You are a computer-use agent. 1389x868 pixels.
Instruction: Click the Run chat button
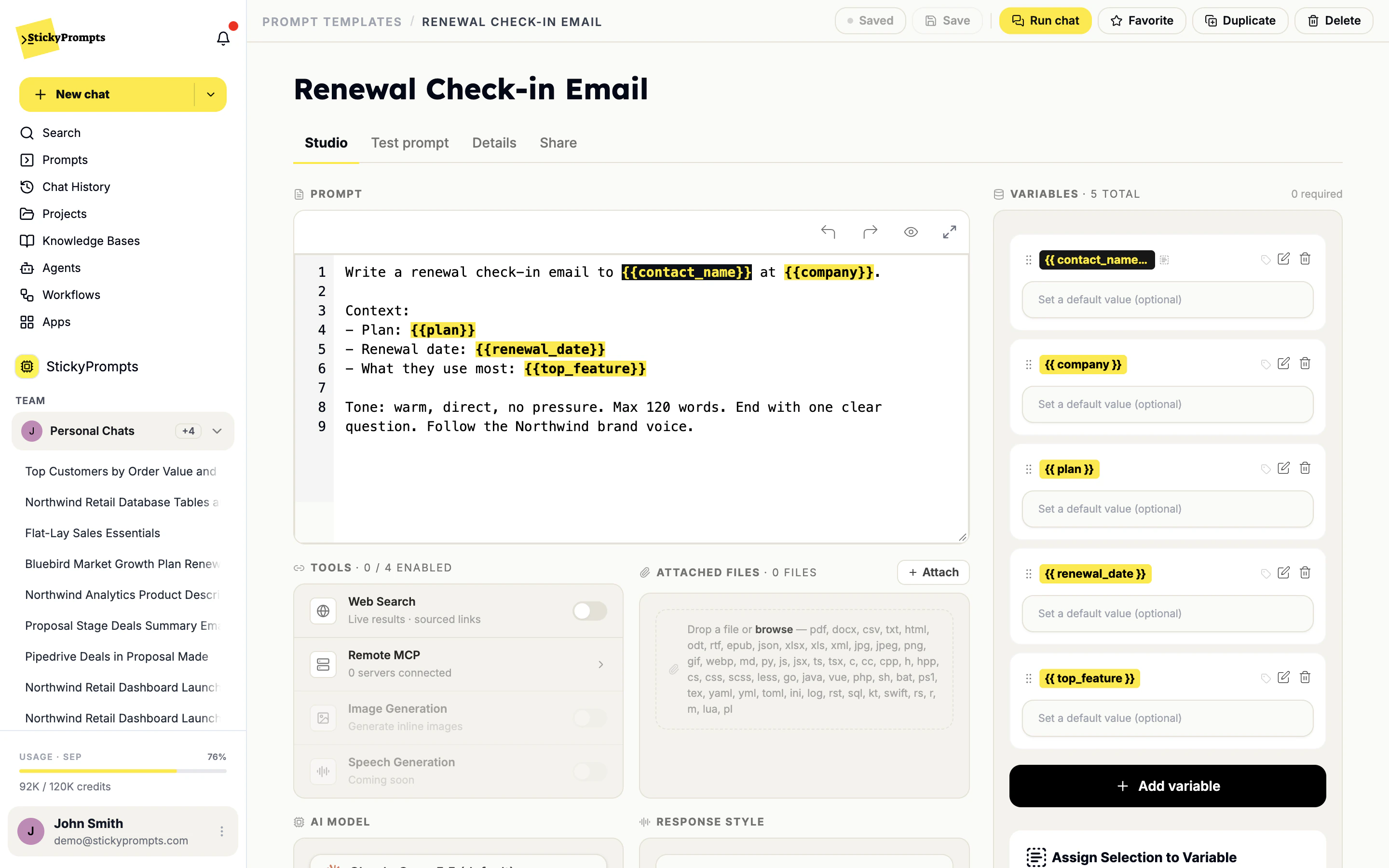(x=1045, y=21)
